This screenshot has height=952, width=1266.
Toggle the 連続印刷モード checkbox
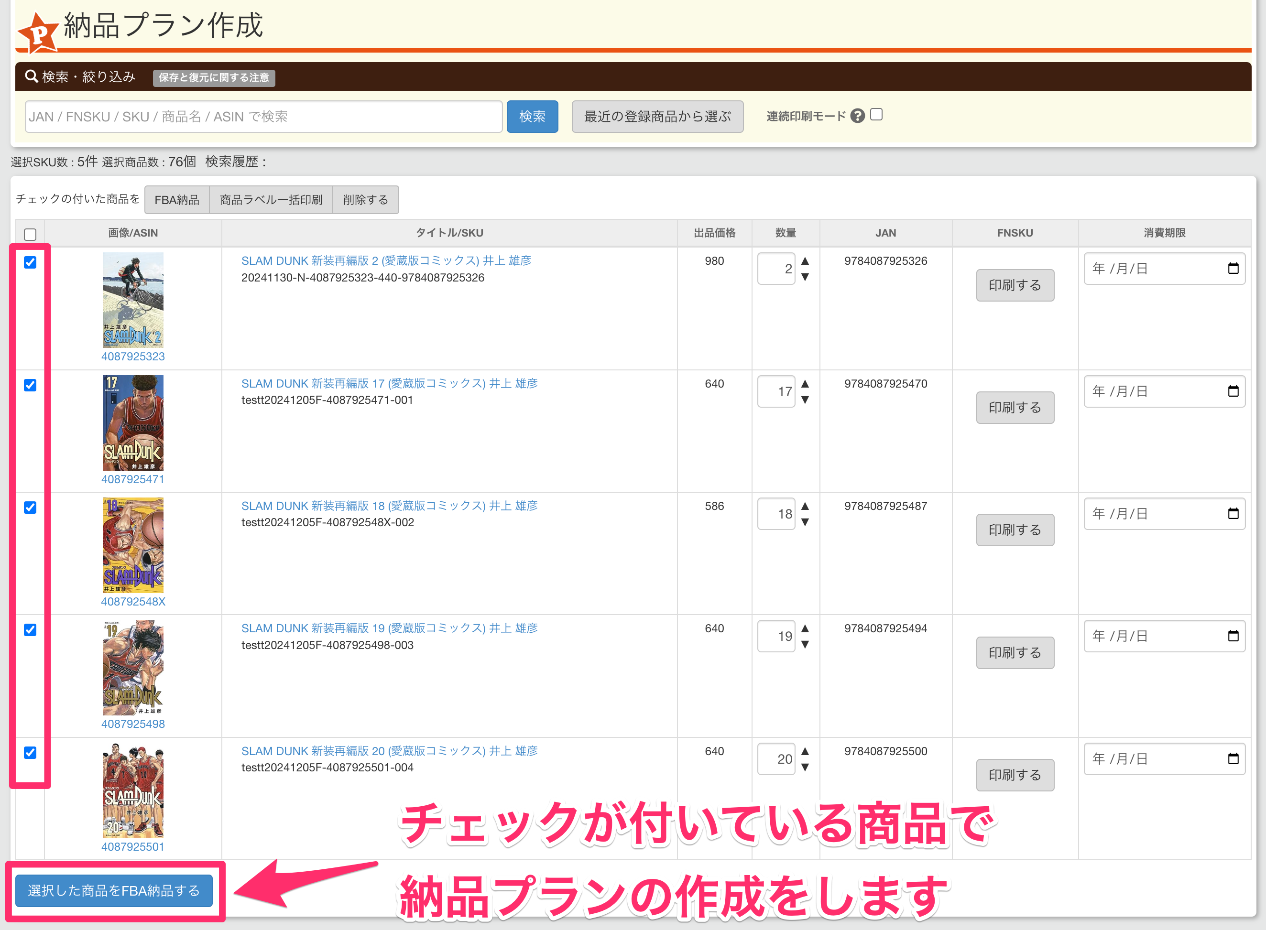876,114
